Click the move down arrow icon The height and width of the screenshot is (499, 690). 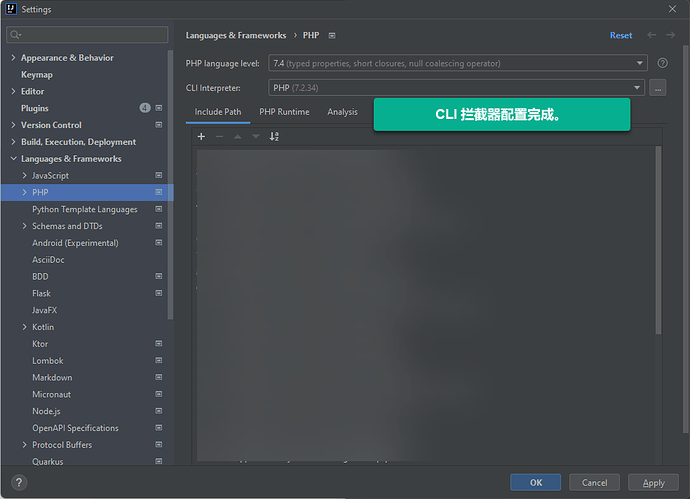click(256, 136)
